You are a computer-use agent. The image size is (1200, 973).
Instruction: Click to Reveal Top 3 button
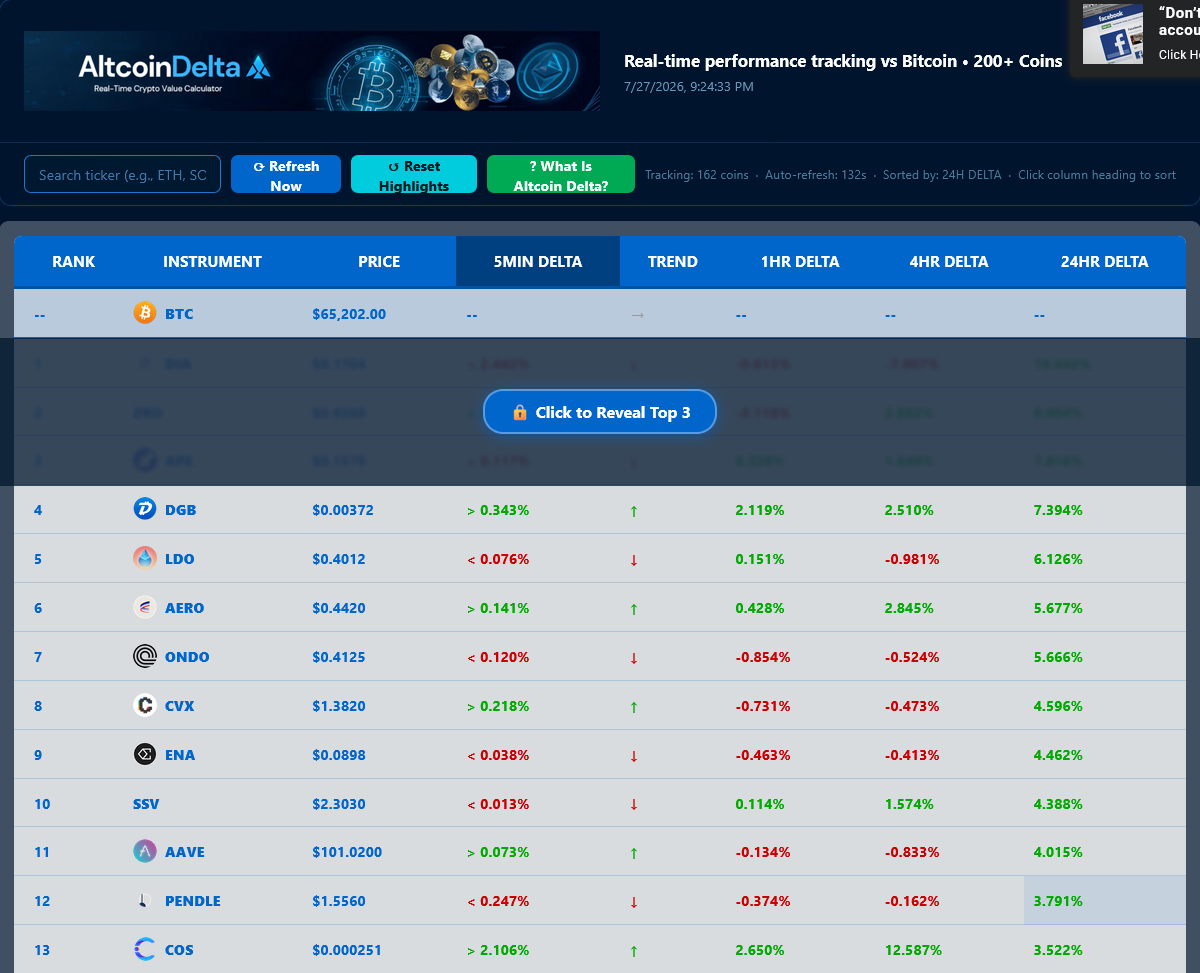click(x=600, y=412)
